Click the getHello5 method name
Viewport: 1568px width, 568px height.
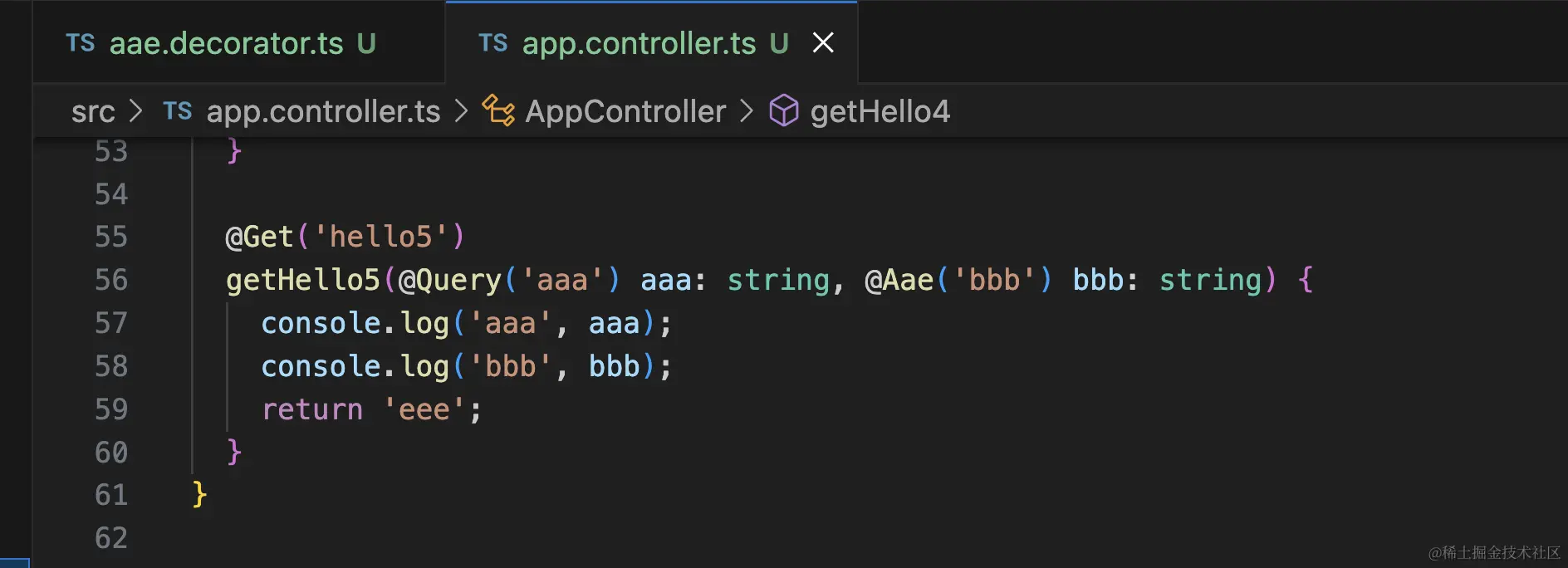point(303,281)
